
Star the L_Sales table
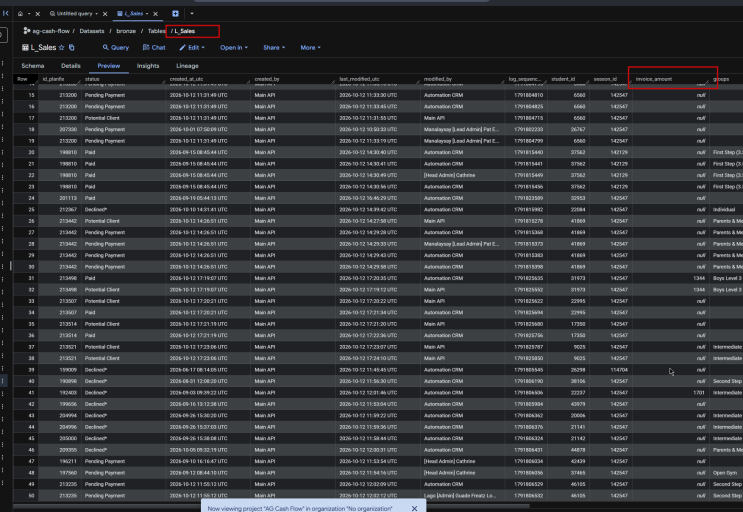pos(62,47)
